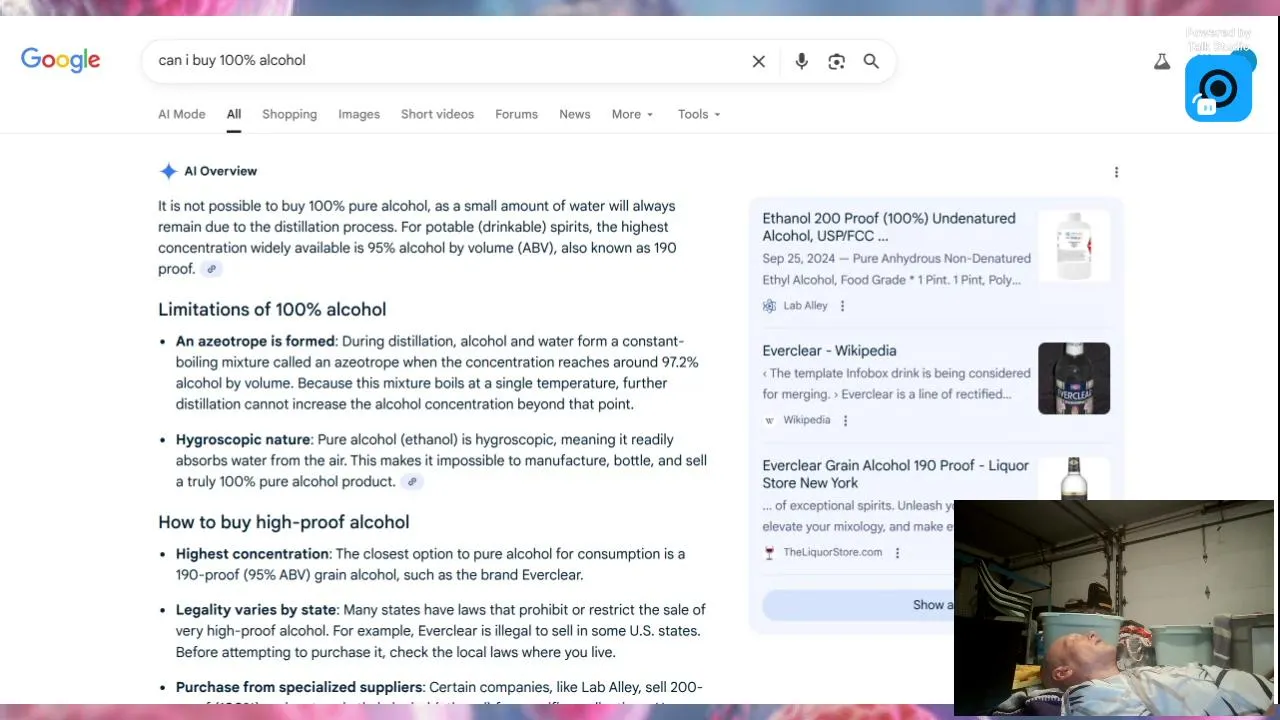
Task: Open the Google logo homepage link
Action: pyautogui.click(x=61, y=60)
